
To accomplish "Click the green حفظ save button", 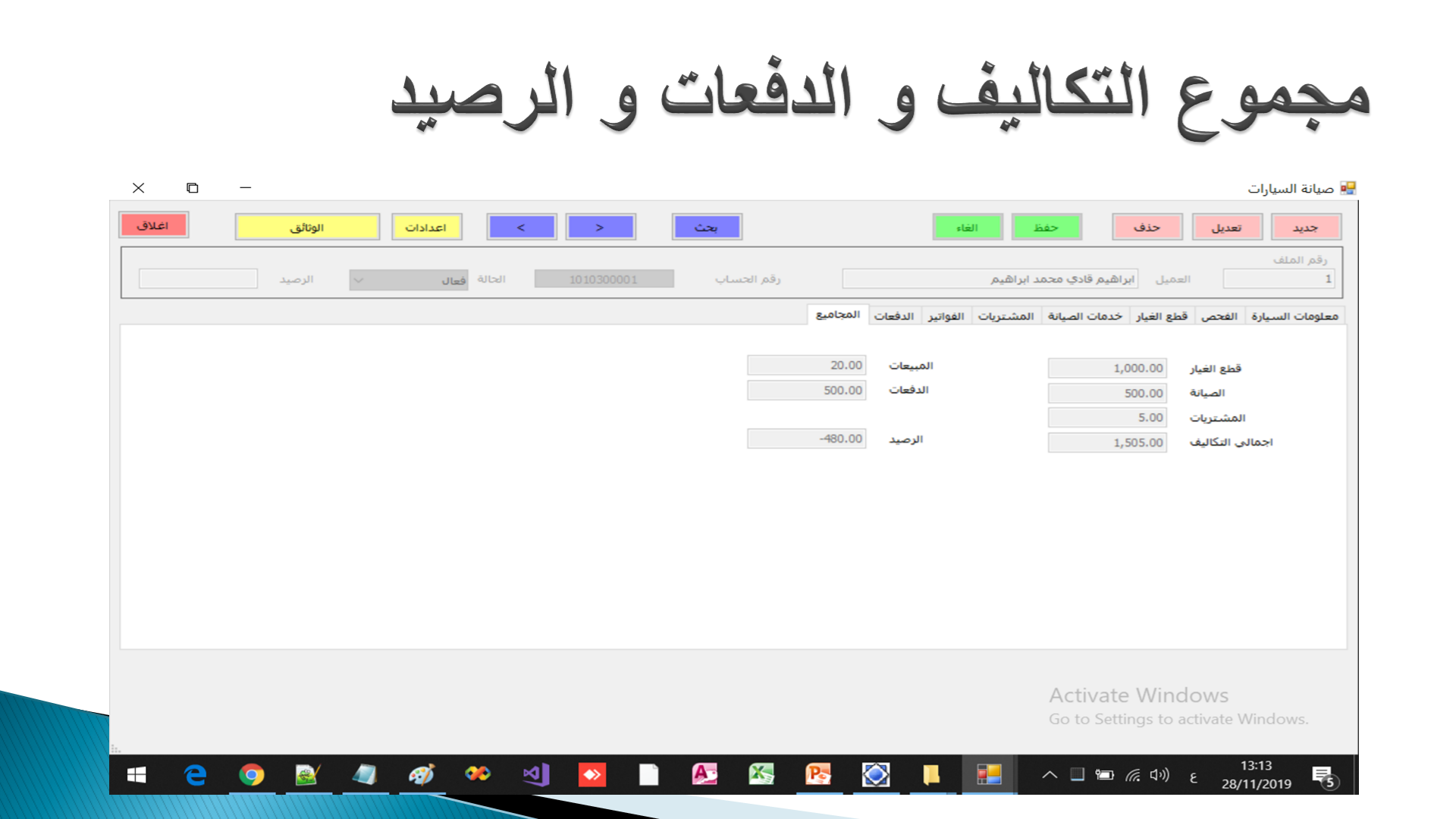I will 1046,227.
